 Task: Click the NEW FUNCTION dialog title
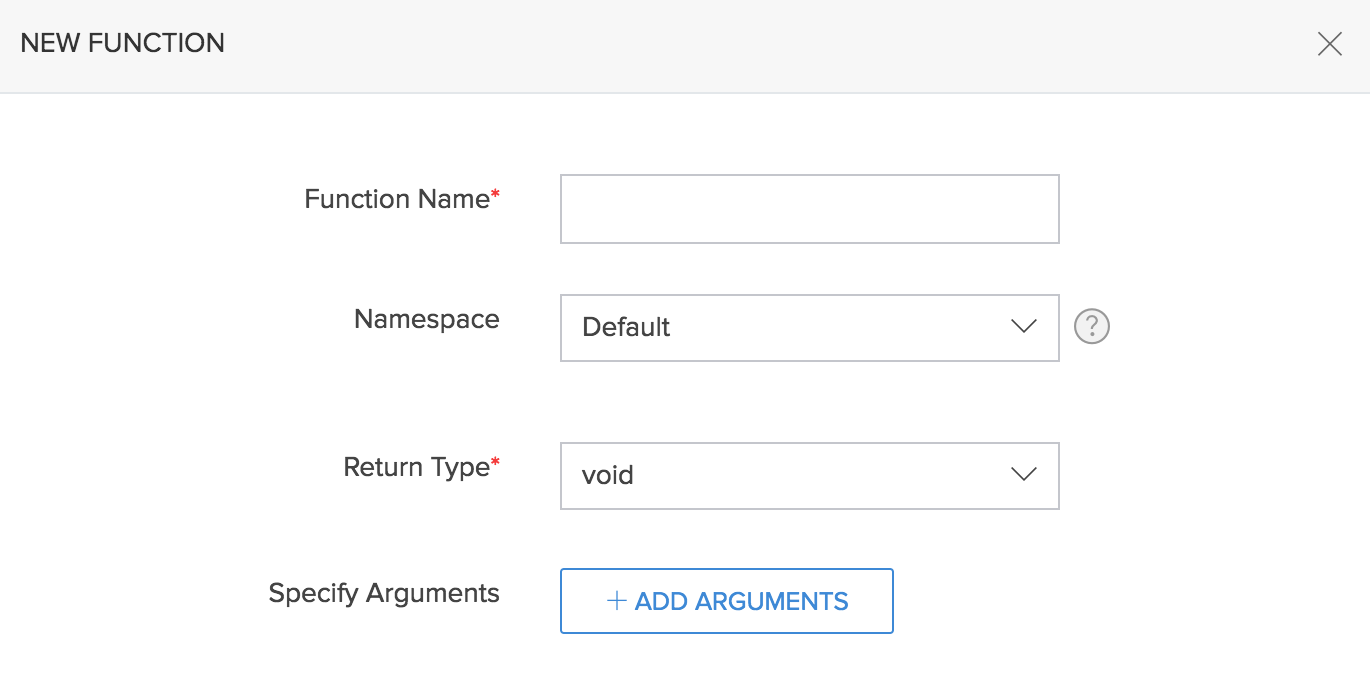tap(122, 44)
